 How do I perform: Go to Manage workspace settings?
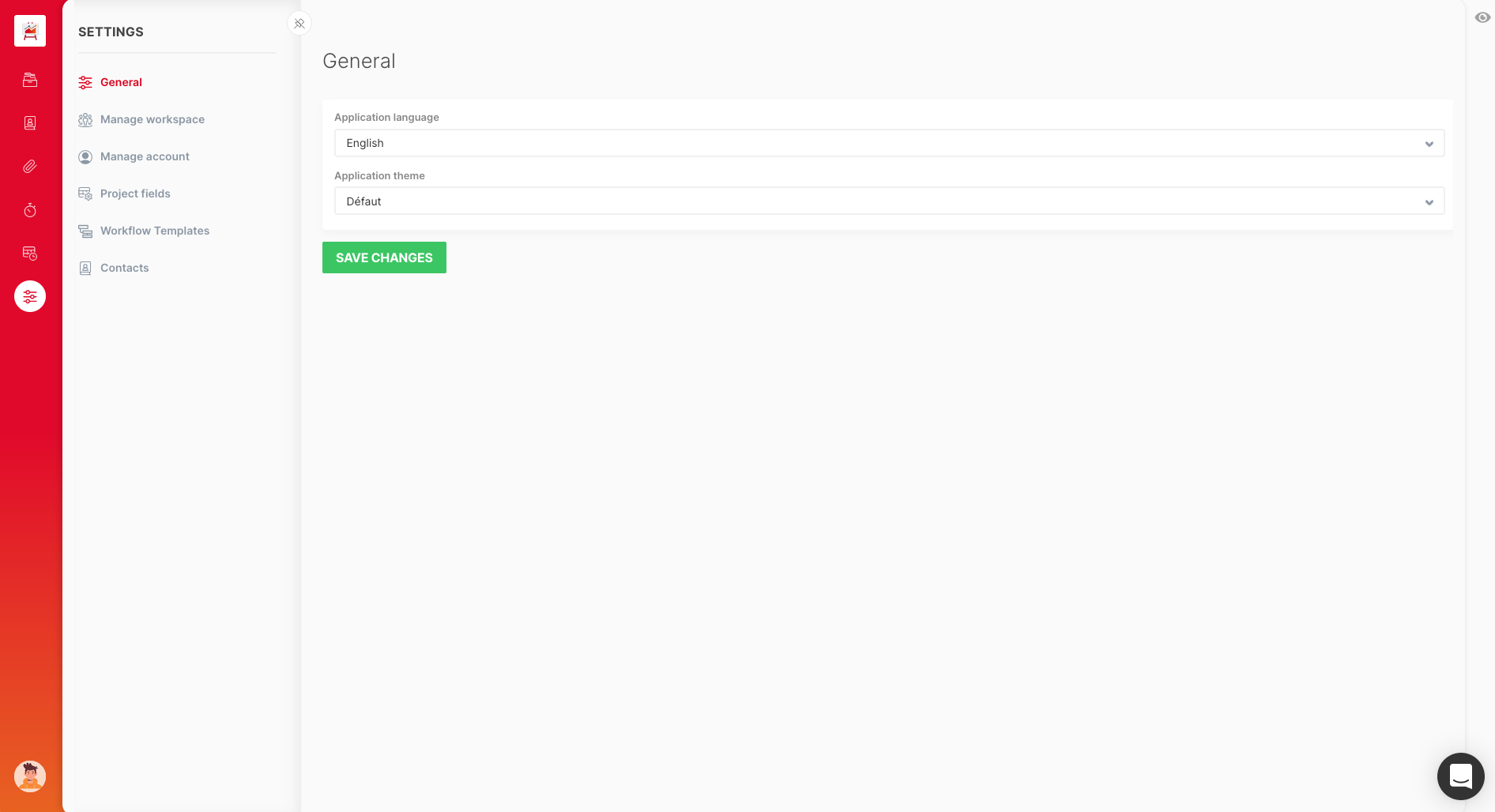click(152, 119)
